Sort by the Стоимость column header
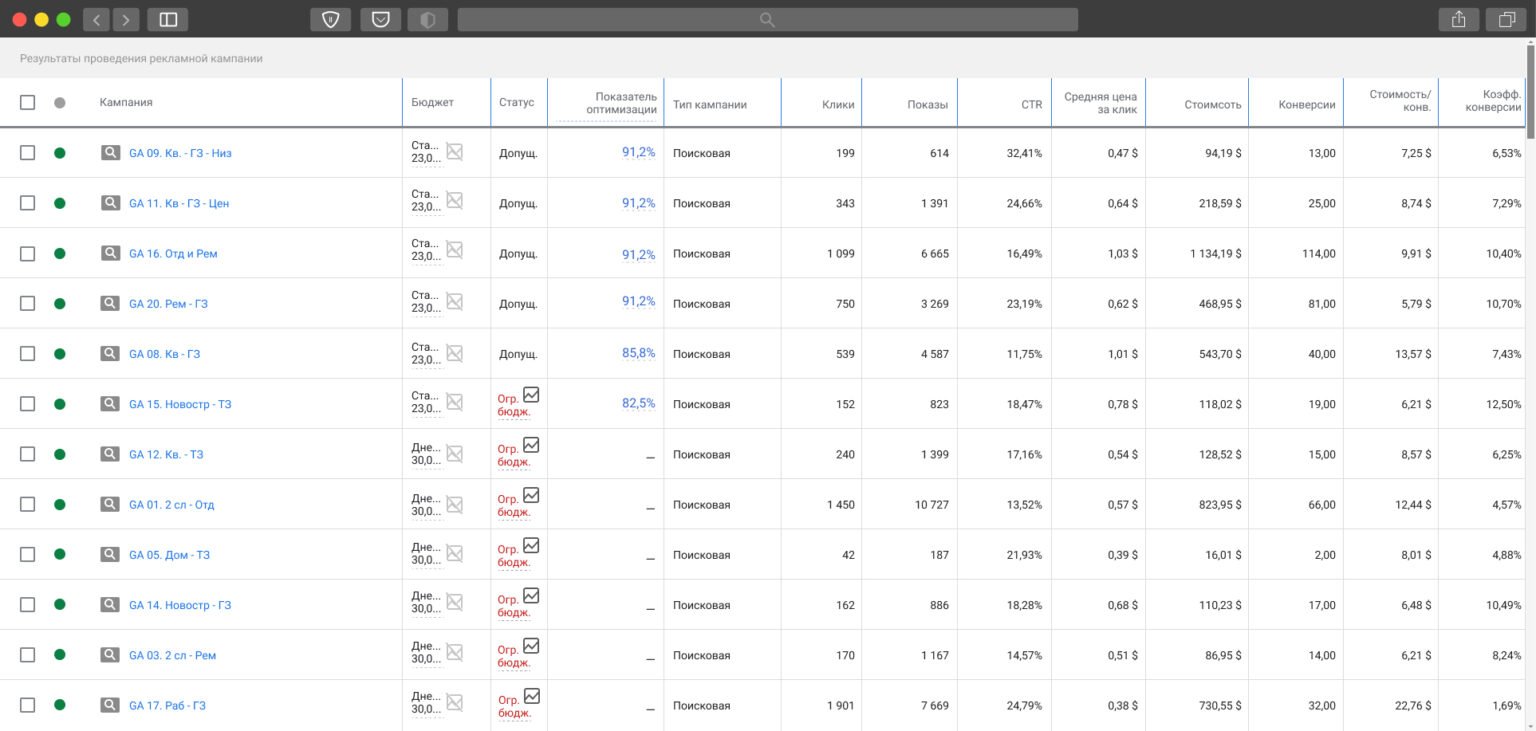Screen dimensions: 1536x731 (x=1212, y=105)
